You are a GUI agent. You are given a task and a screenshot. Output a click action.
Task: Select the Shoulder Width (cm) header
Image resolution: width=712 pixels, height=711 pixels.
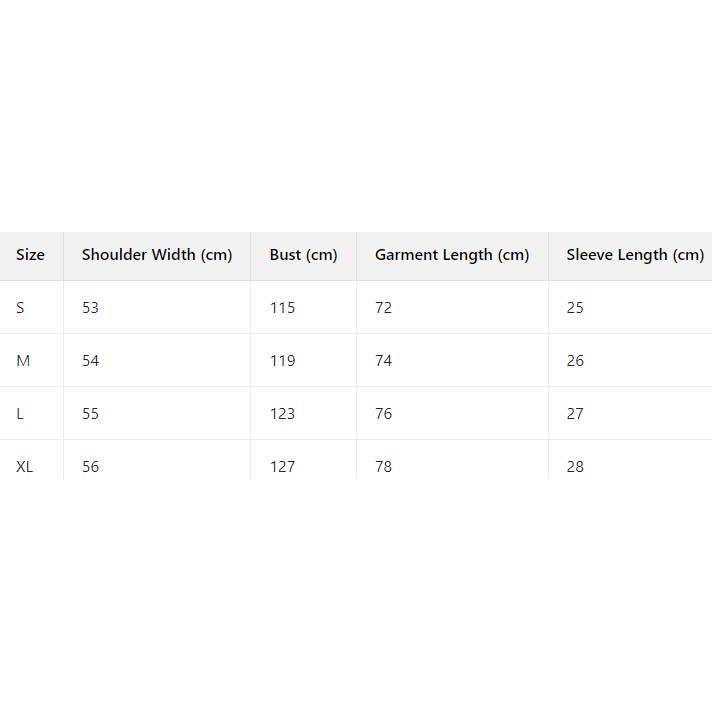coord(157,255)
